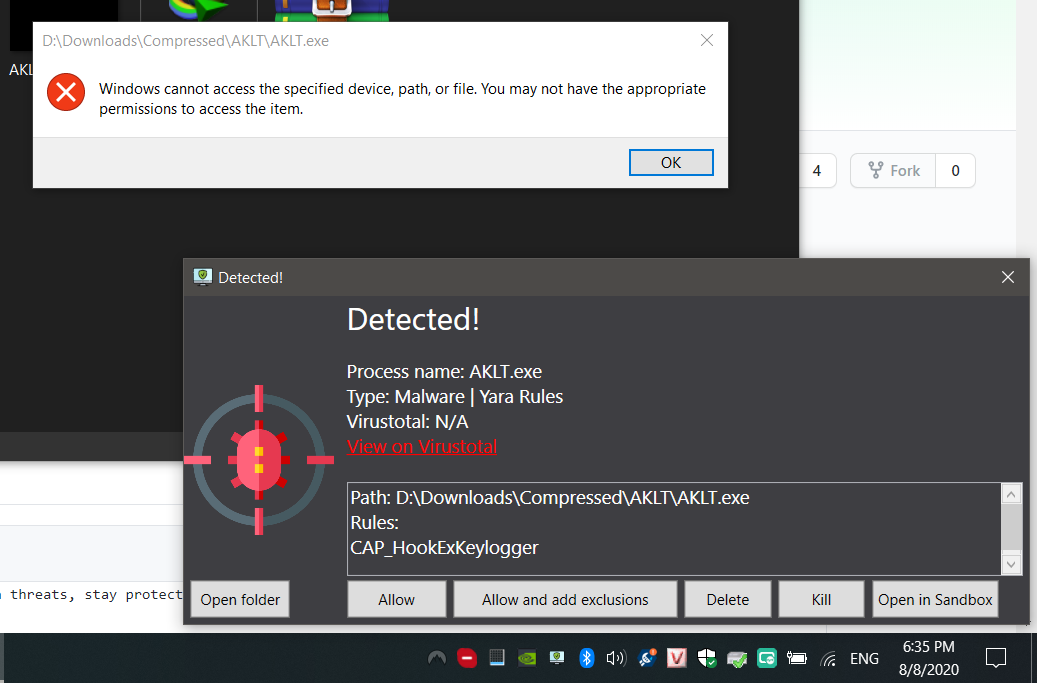Open the clock showing 6:35 PM

tap(929, 658)
